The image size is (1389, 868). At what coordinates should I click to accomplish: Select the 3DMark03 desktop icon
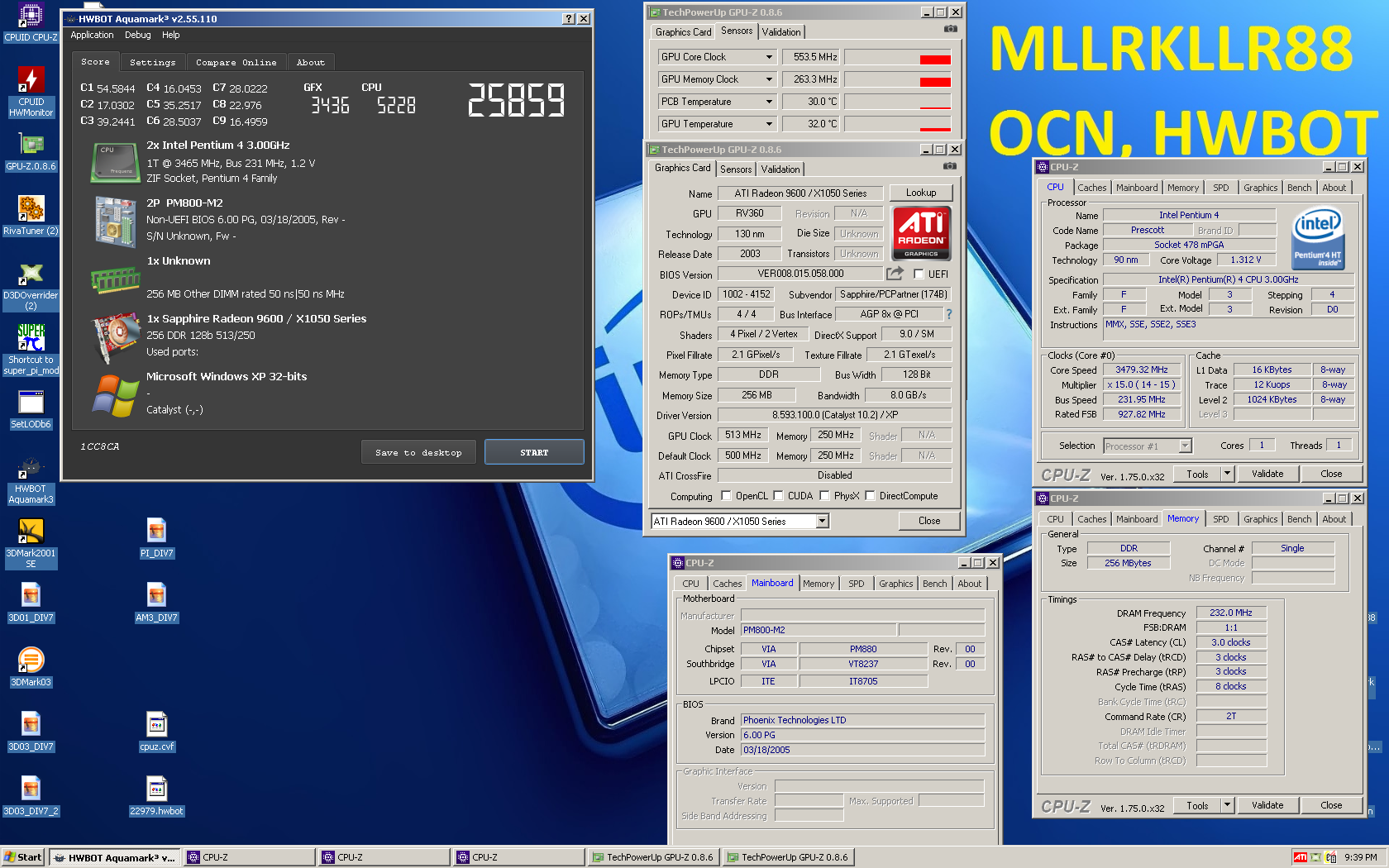pyautogui.click(x=31, y=667)
